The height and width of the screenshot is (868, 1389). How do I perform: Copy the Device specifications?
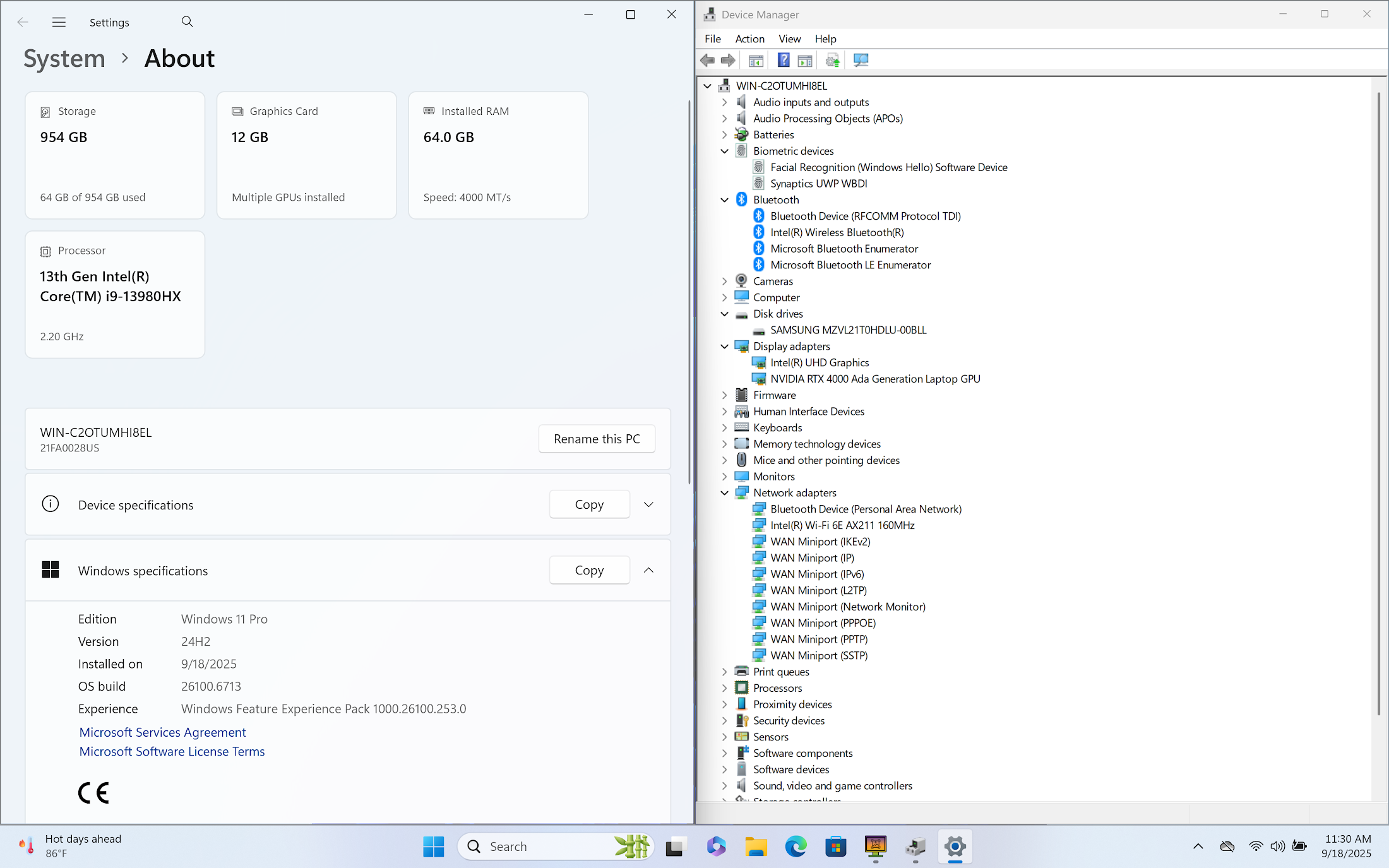(589, 504)
